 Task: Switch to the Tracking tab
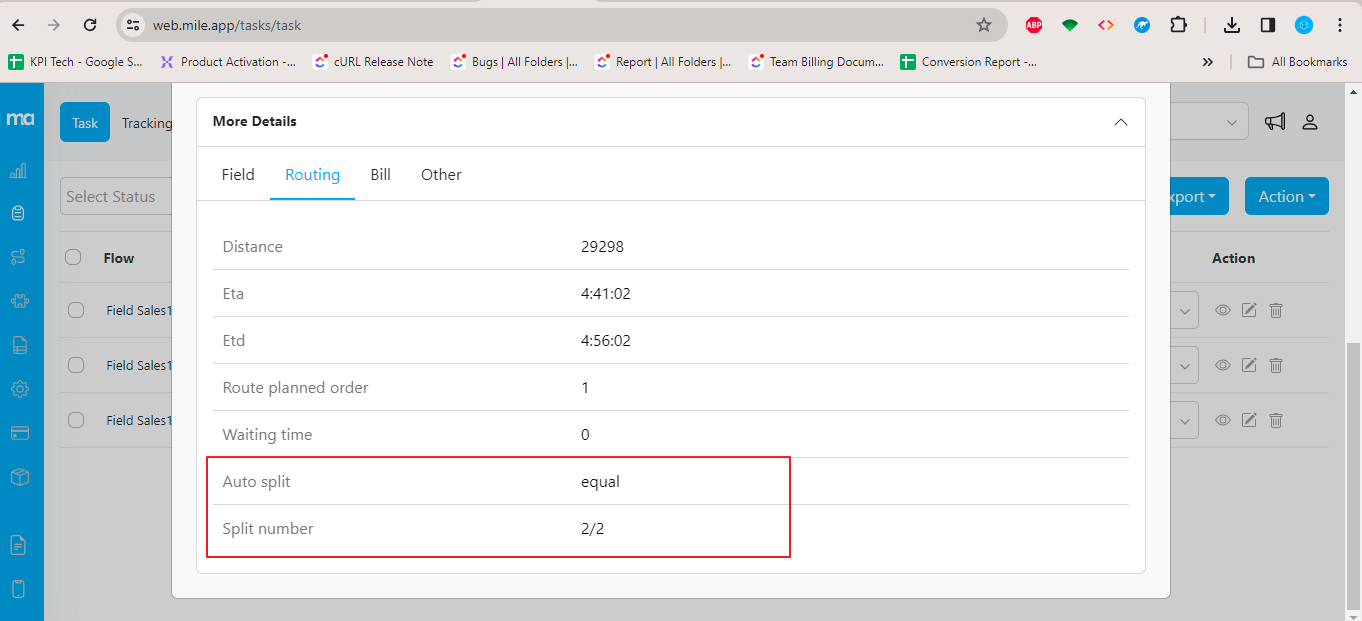point(146,122)
